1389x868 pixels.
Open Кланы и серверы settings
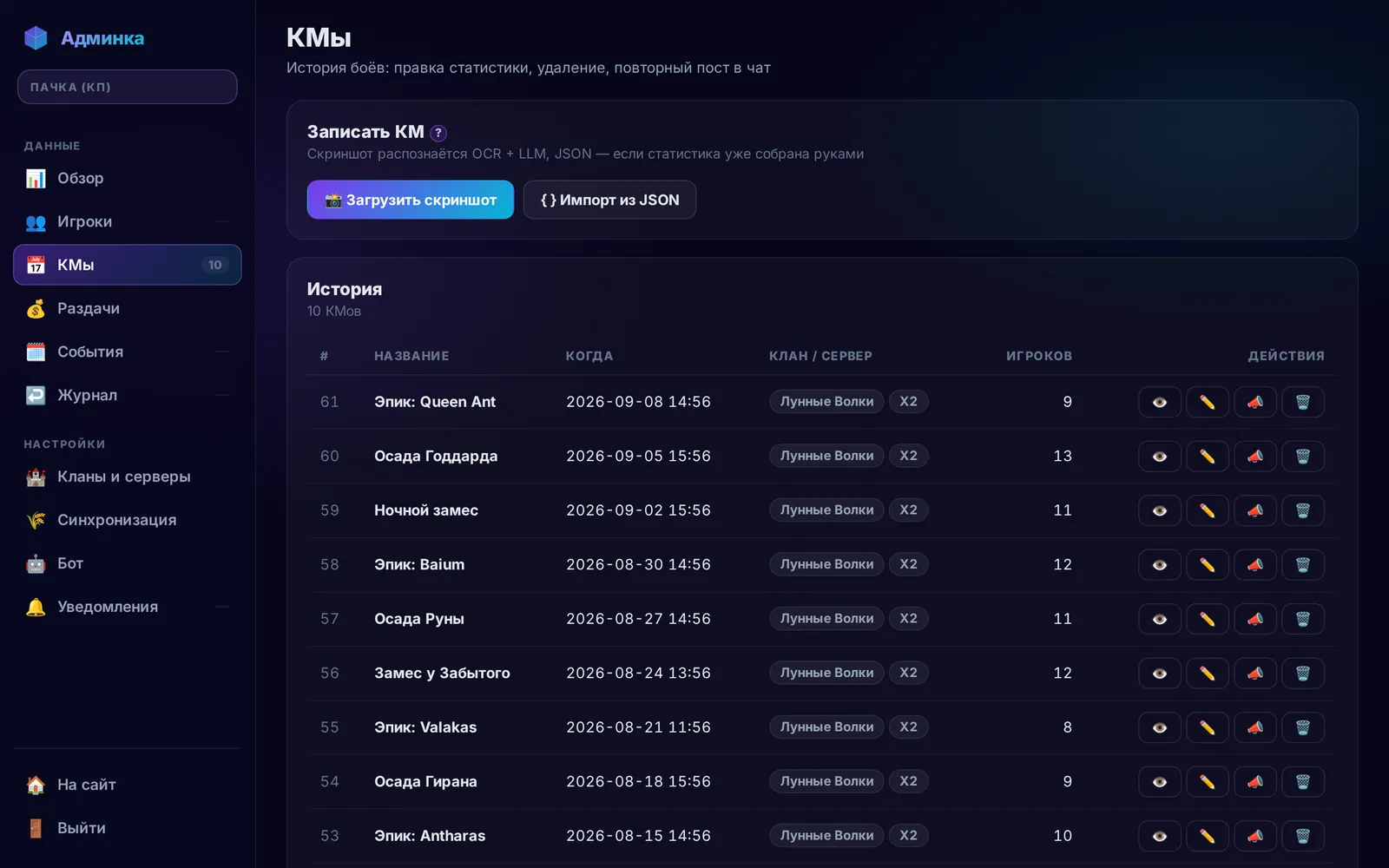pos(128,477)
